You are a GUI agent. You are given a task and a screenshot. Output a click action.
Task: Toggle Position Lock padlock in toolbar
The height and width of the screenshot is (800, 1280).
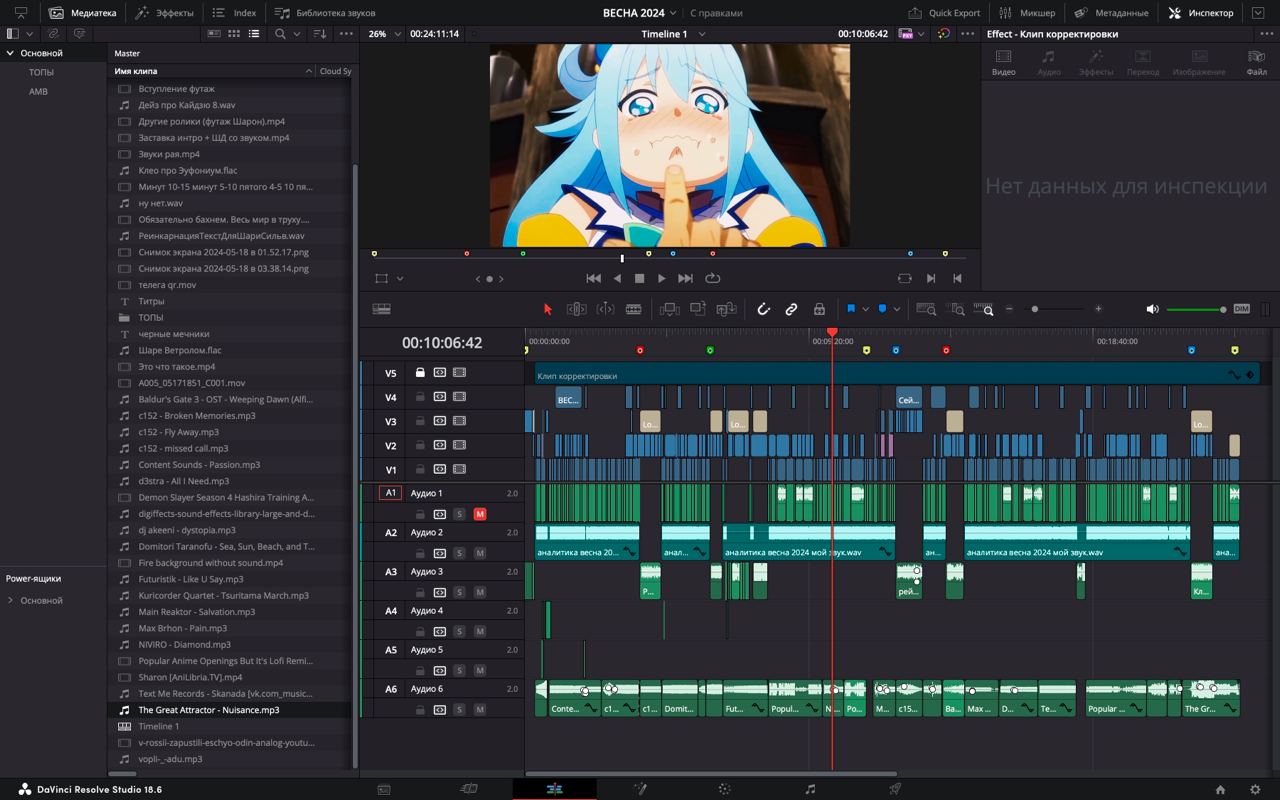click(x=819, y=309)
